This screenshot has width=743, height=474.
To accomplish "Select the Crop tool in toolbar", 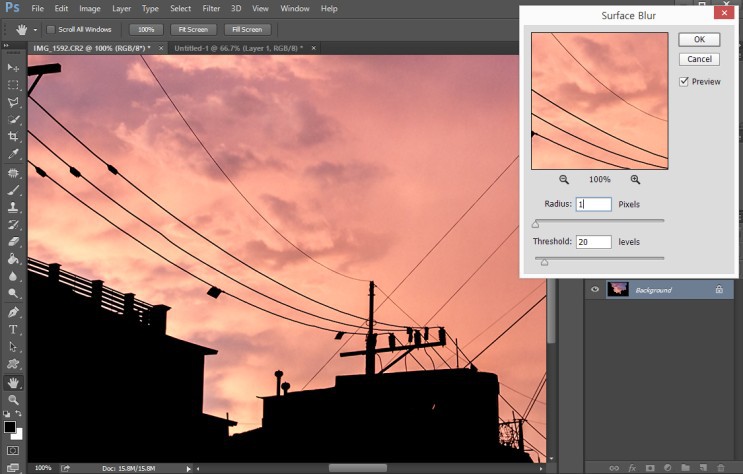I will click(13, 136).
